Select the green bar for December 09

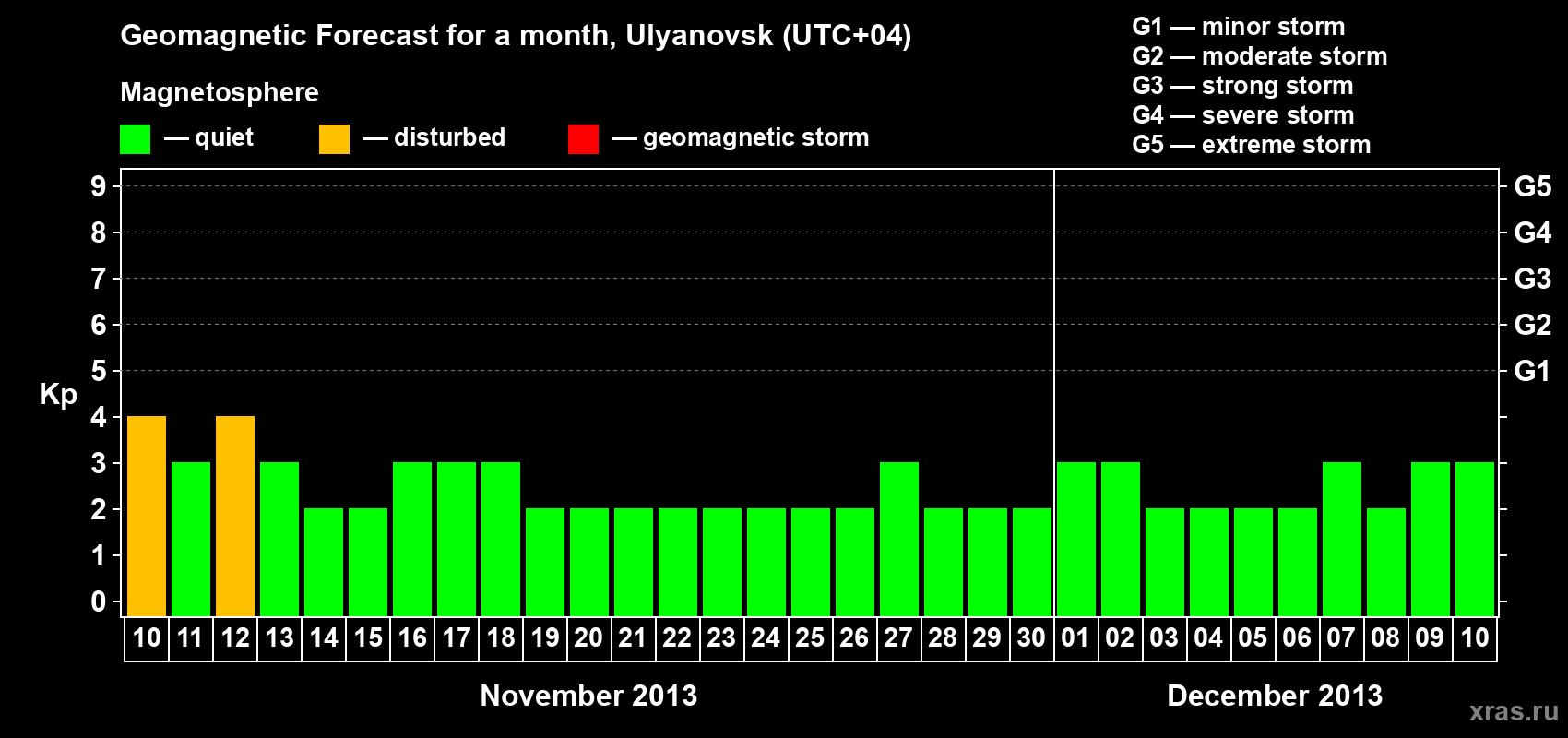(1431, 539)
